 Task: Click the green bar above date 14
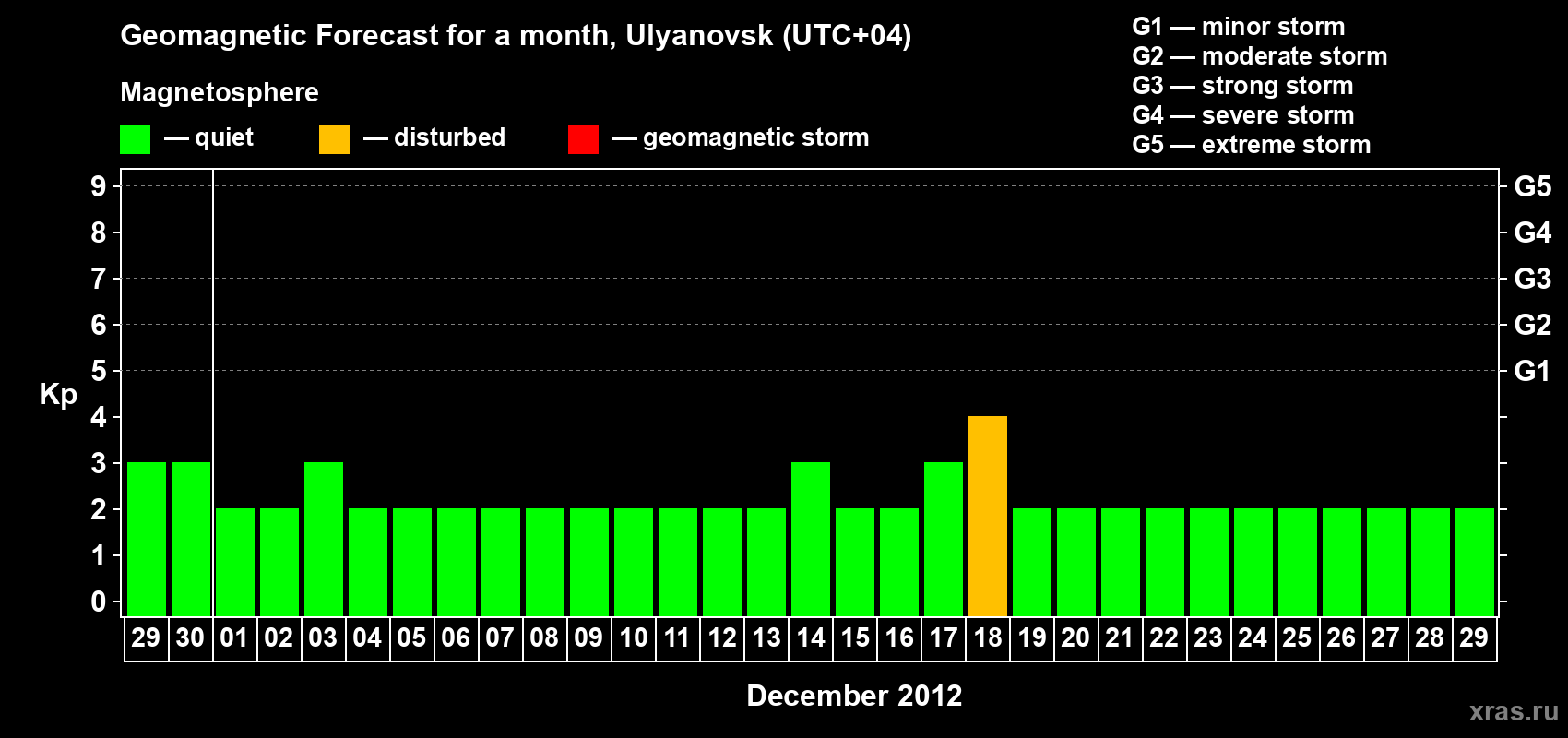click(x=811, y=539)
